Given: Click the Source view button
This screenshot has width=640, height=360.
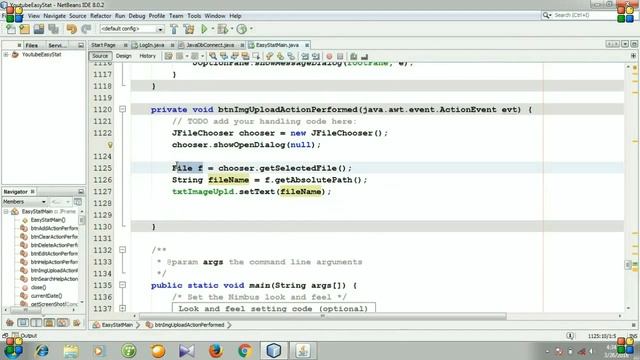Looking at the screenshot, I should tap(100, 56).
